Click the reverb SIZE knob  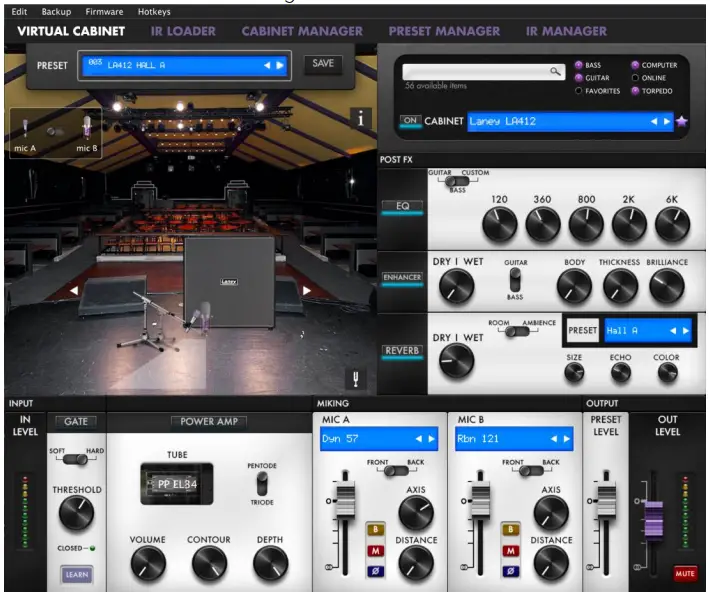pyautogui.click(x=574, y=373)
